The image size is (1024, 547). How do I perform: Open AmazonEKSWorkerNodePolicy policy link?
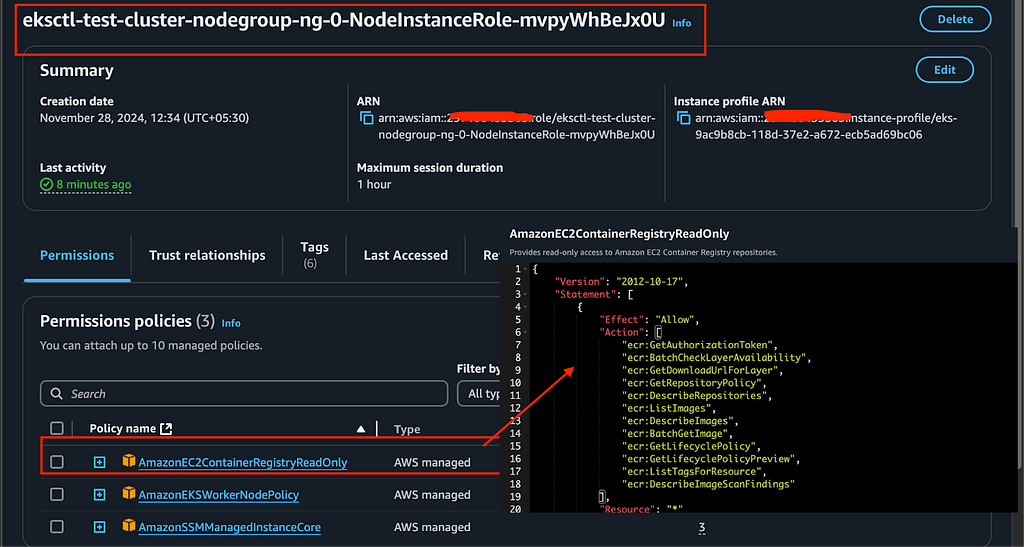coord(219,495)
